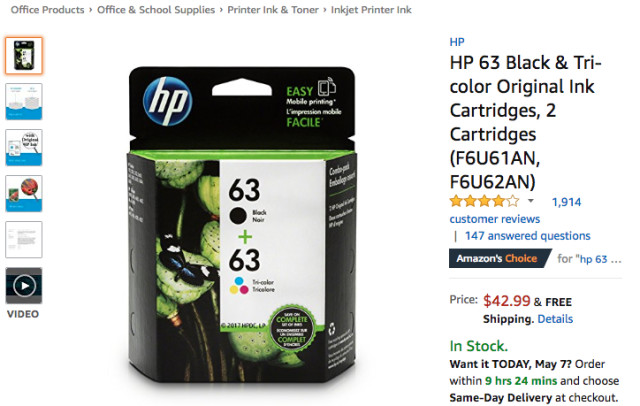
Task: Play the product video
Action: 24,286
